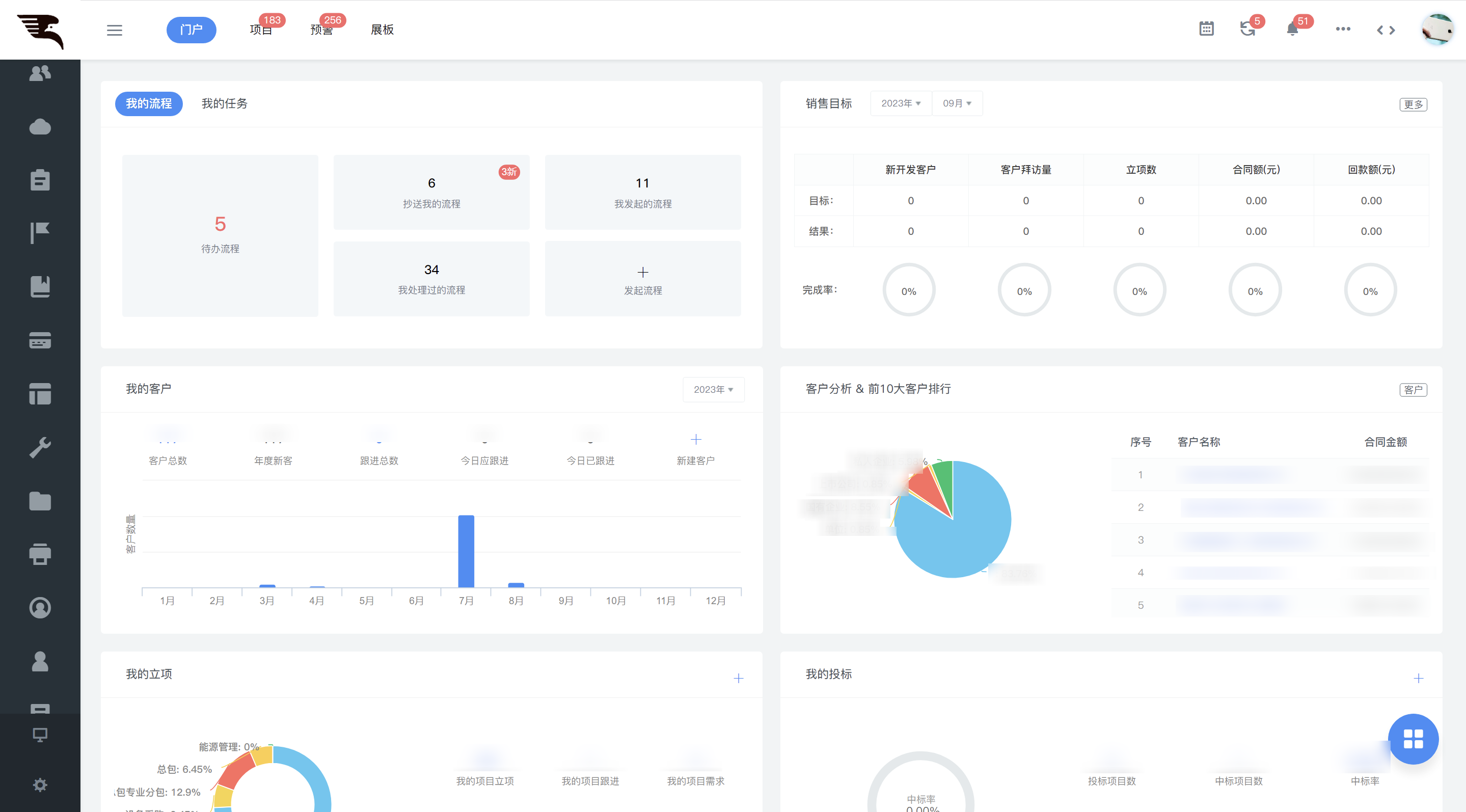This screenshot has width=1466, height=812.
Task: Open the flag icon in sidebar
Action: point(40,232)
